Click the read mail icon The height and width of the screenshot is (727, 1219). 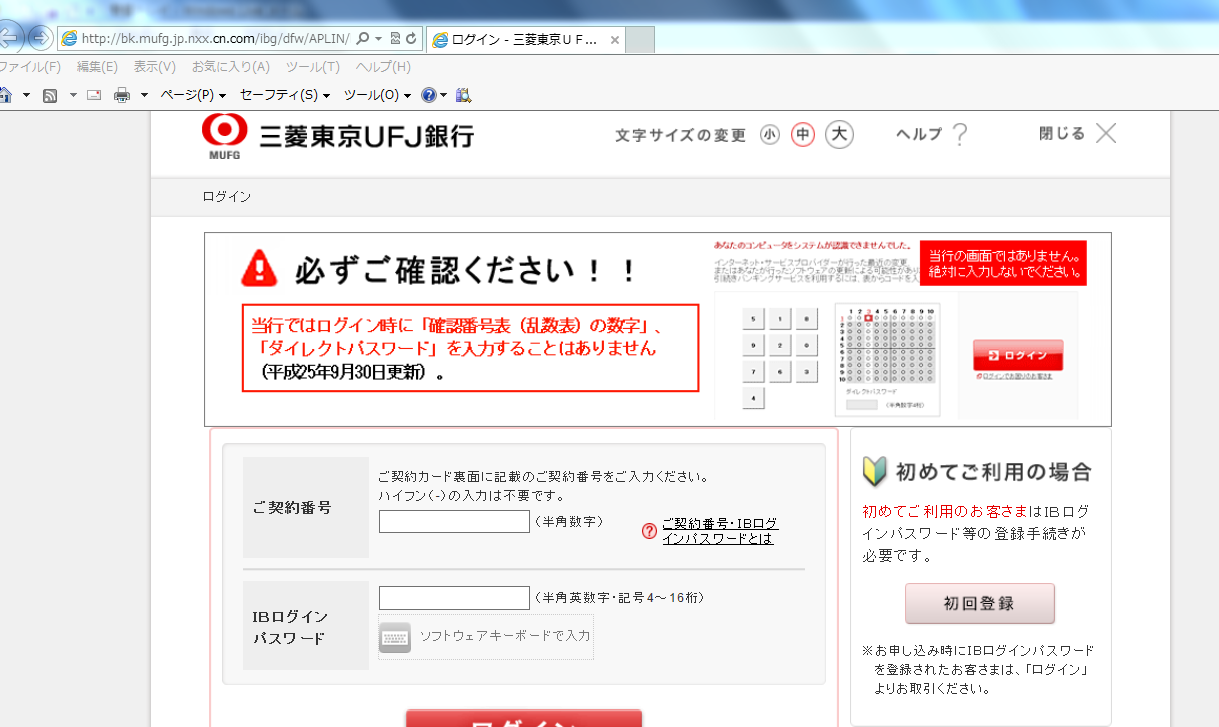pos(94,95)
